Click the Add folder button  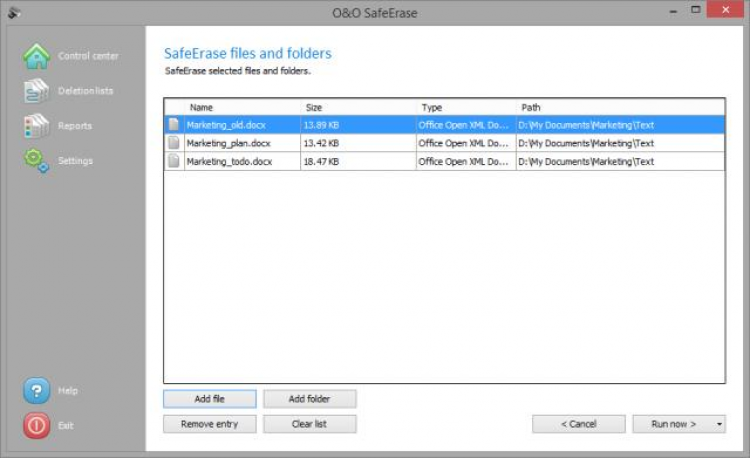(309, 399)
